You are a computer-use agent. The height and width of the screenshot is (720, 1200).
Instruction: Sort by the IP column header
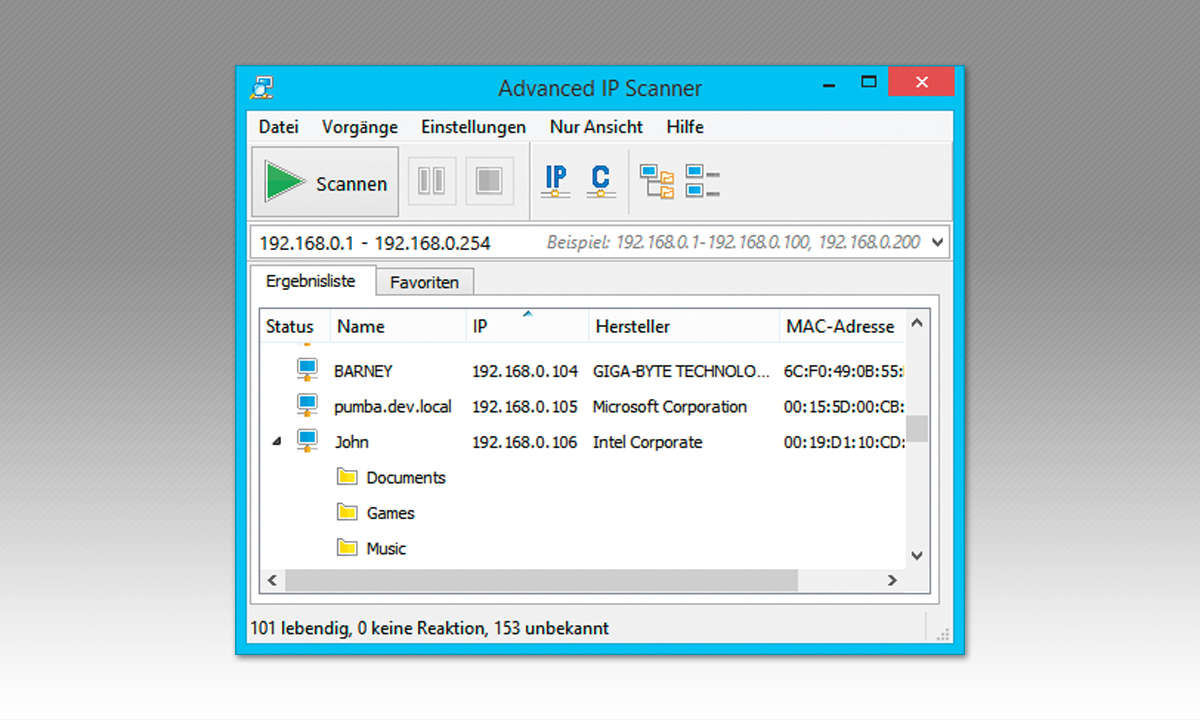click(x=527, y=326)
